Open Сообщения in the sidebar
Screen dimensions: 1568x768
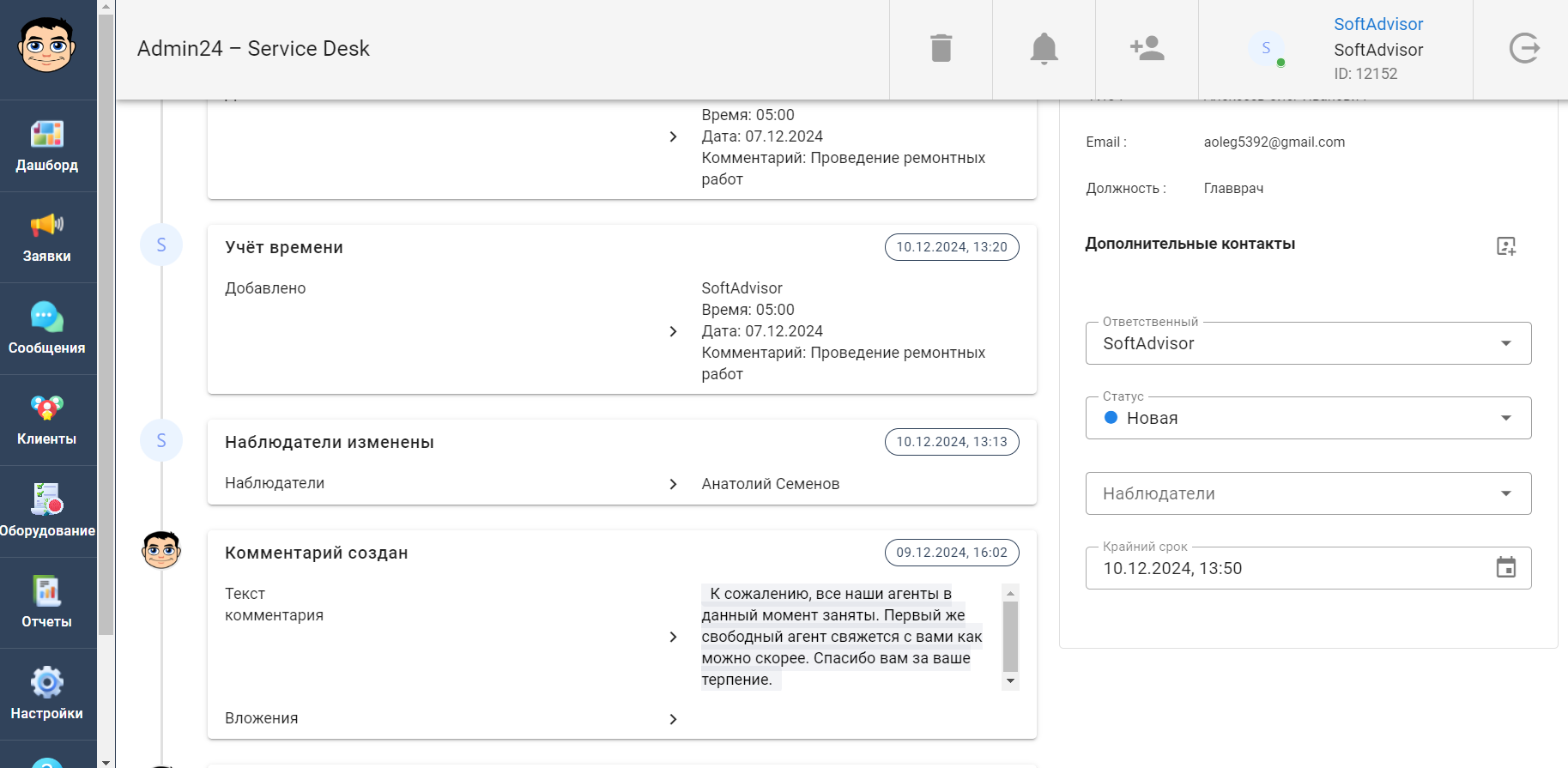[x=47, y=329]
